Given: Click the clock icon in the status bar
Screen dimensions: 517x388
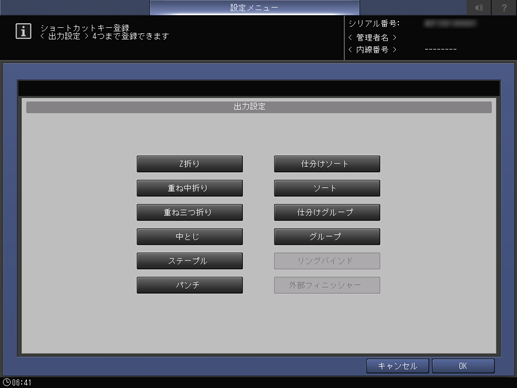Looking at the screenshot, I should point(6,382).
